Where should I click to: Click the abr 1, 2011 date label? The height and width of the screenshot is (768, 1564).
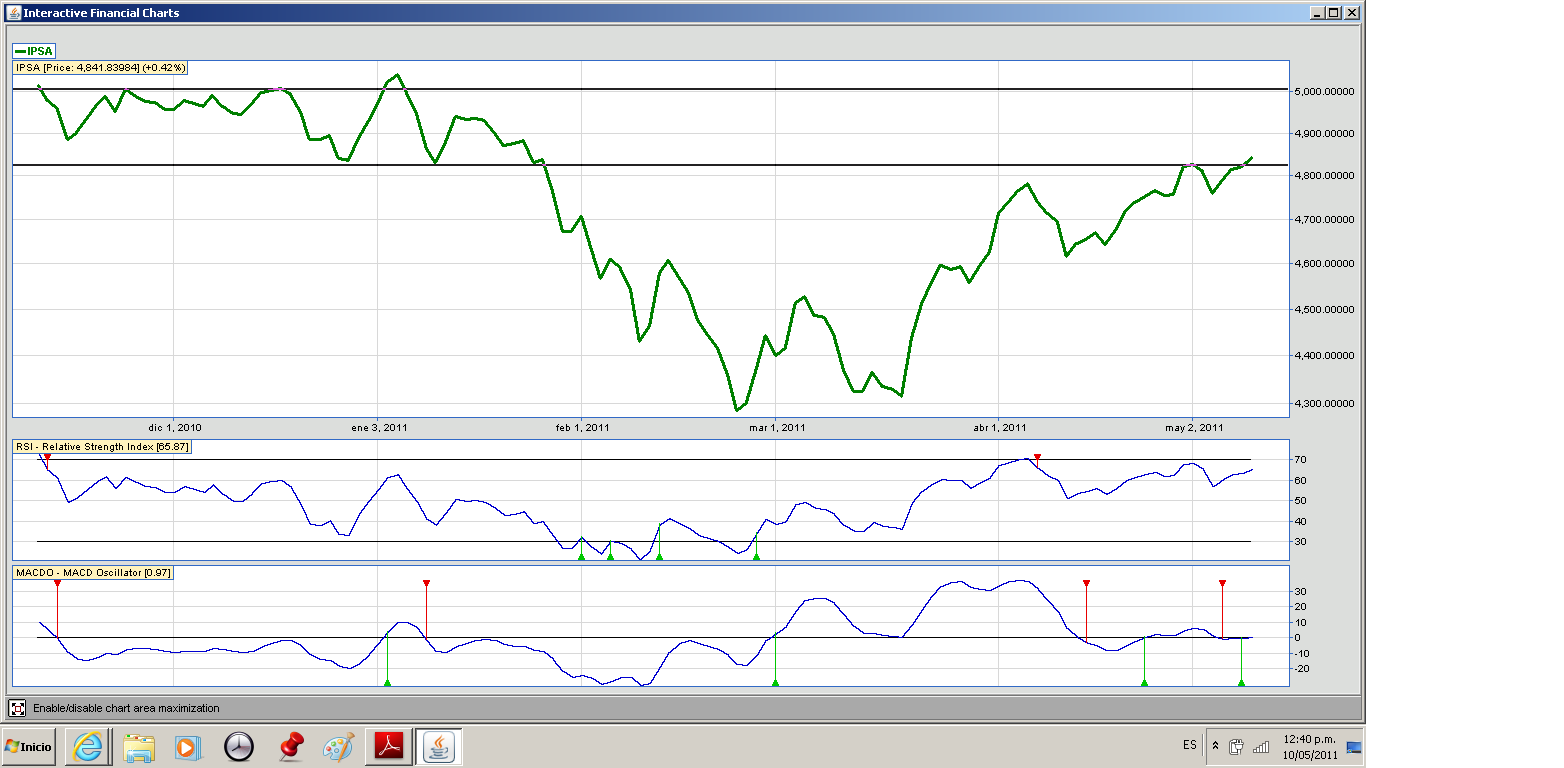click(x=999, y=428)
